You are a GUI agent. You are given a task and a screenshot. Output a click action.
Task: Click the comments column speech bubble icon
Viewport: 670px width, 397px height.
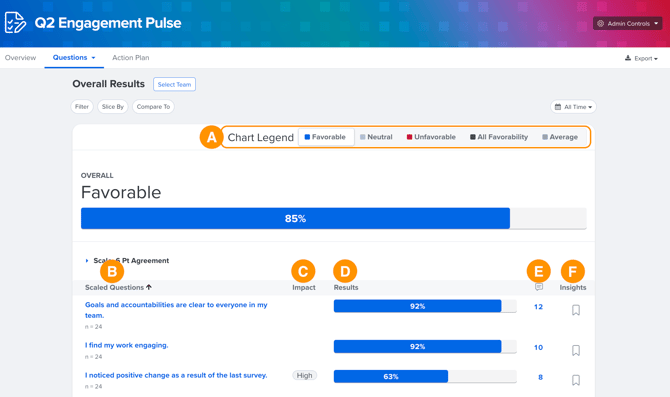539,287
